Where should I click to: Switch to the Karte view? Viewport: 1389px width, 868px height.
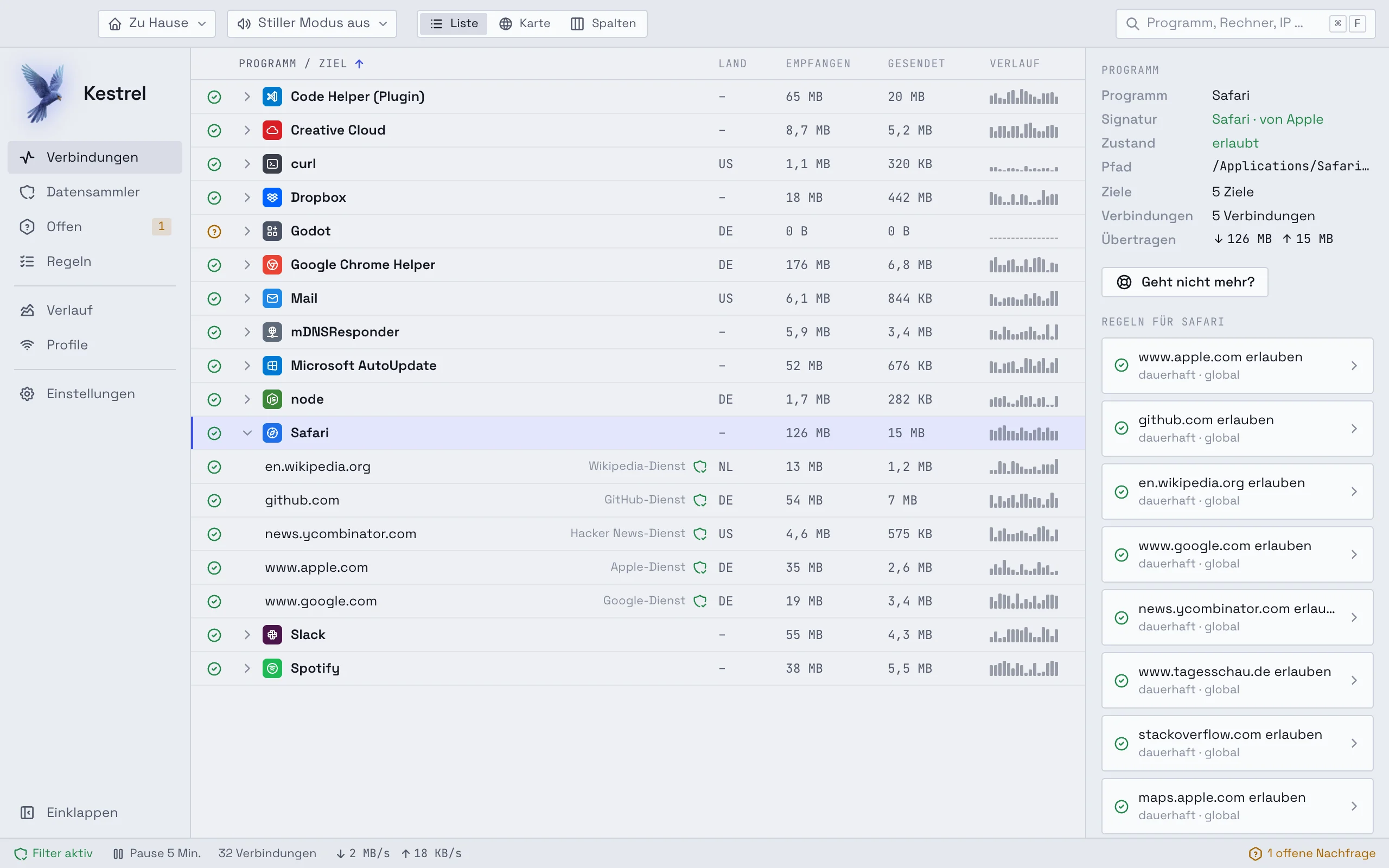click(525, 23)
